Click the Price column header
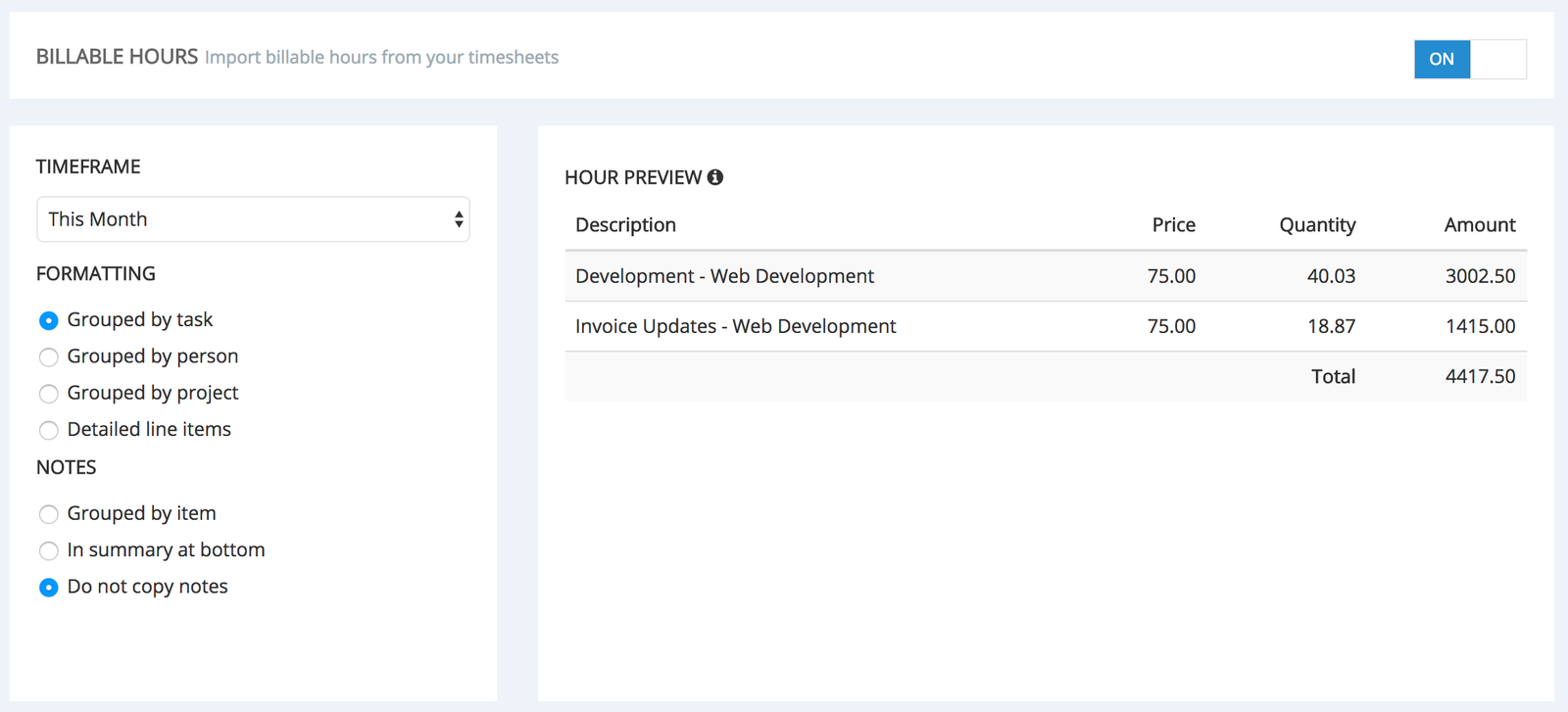The width and height of the screenshot is (1568, 712). tap(1173, 225)
